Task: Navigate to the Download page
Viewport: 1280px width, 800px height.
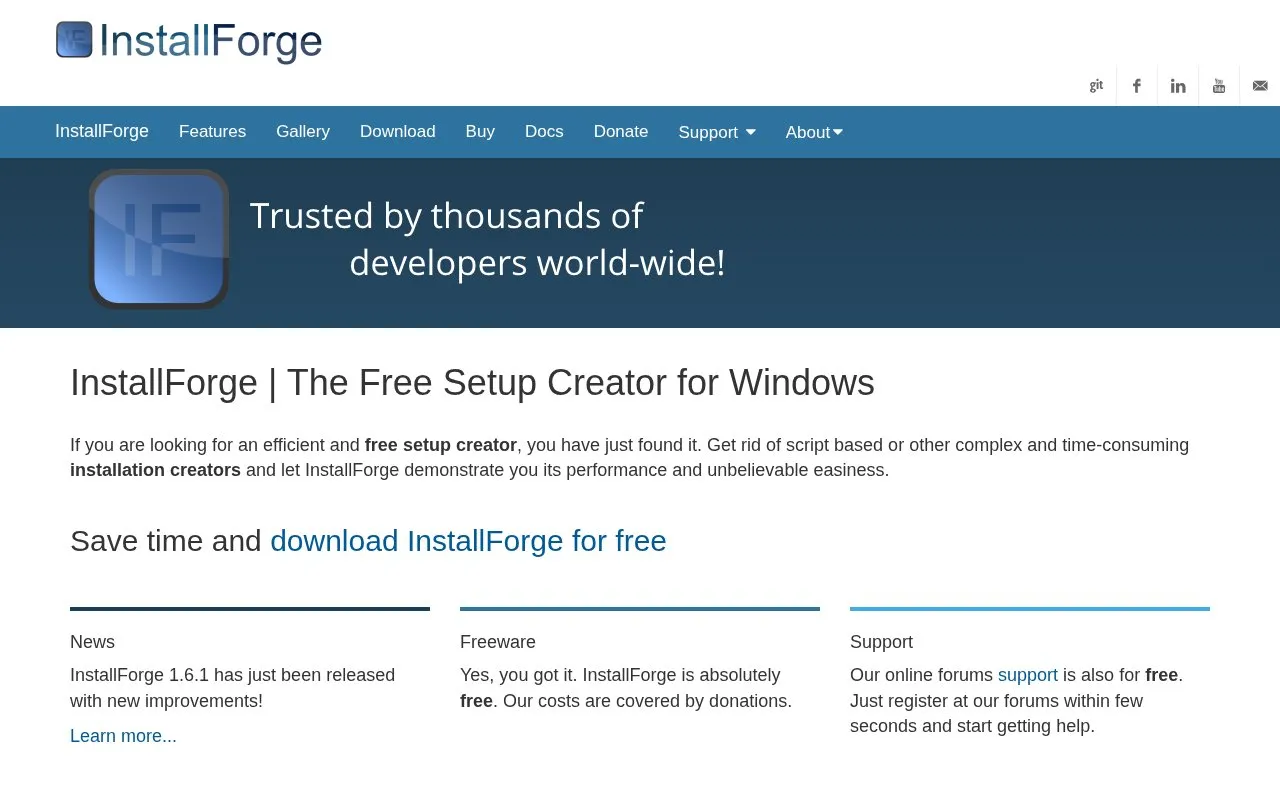Action: click(x=398, y=132)
